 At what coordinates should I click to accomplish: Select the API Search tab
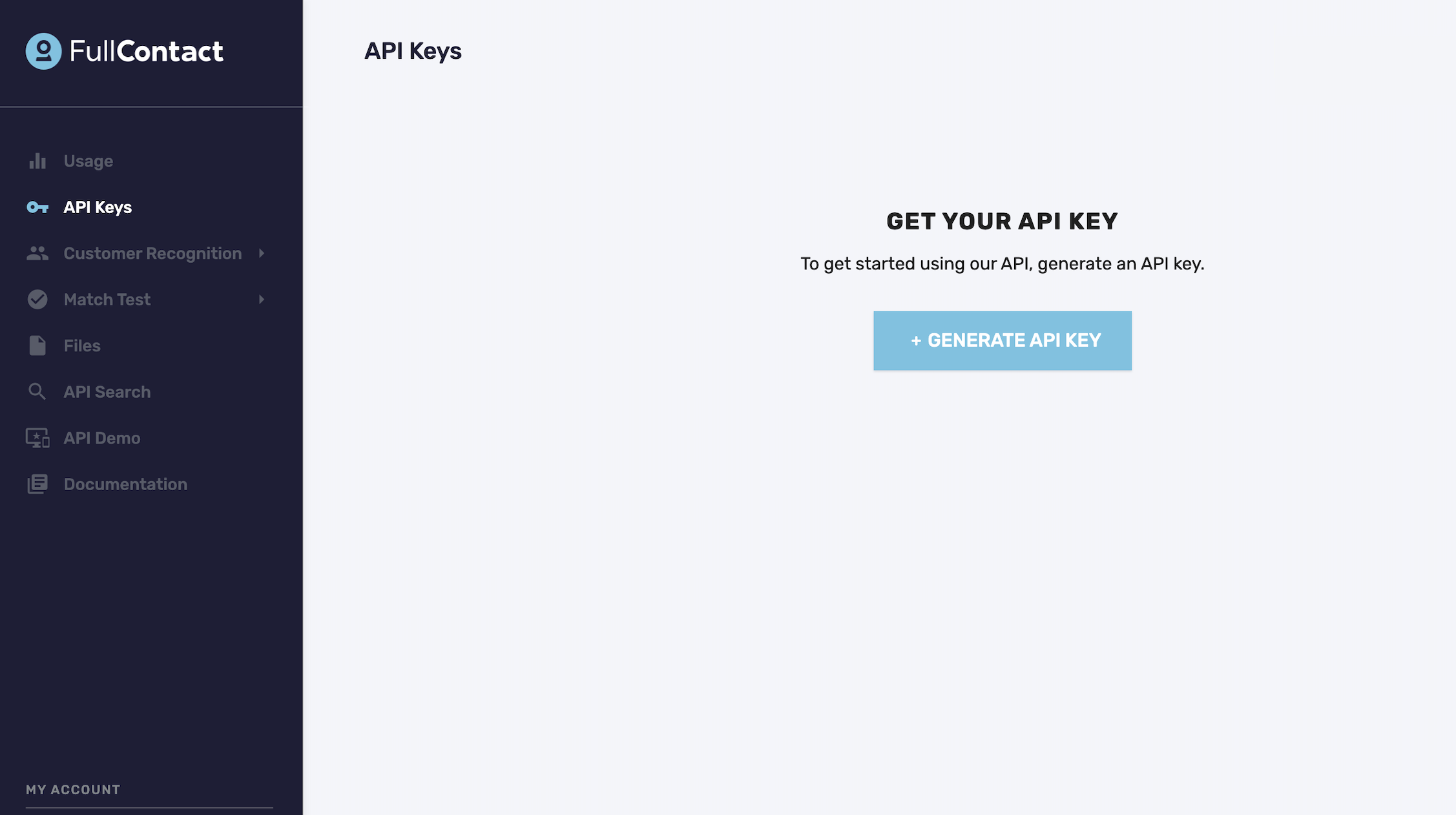click(107, 391)
